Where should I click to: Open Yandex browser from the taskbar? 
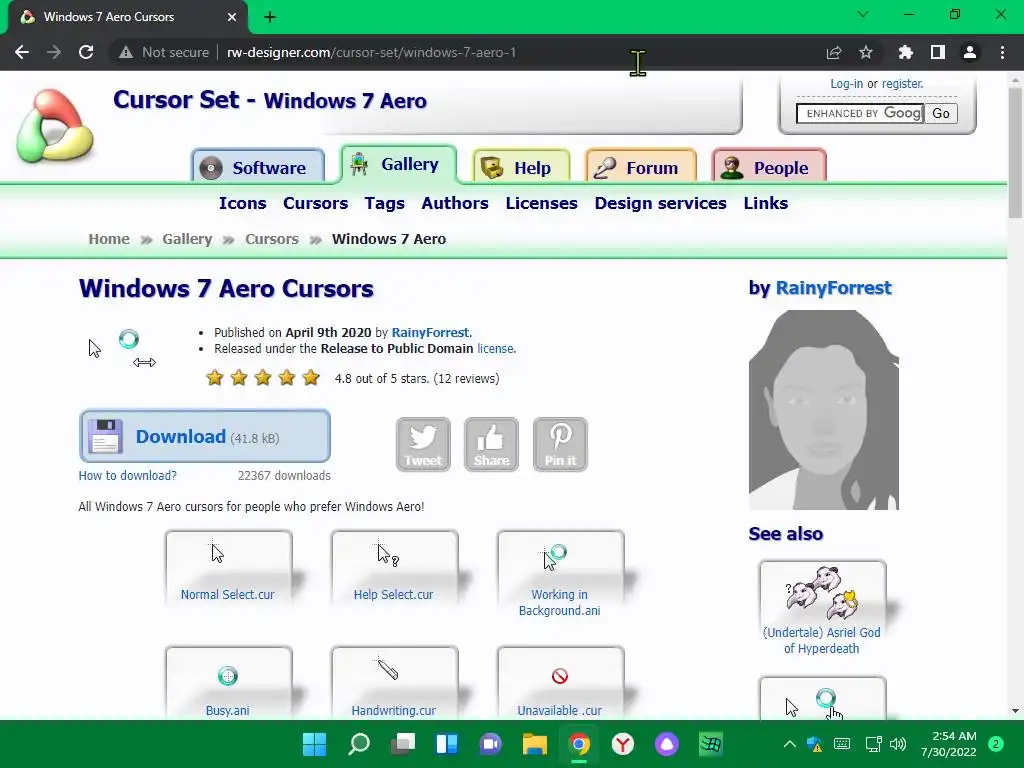coord(622,744)
